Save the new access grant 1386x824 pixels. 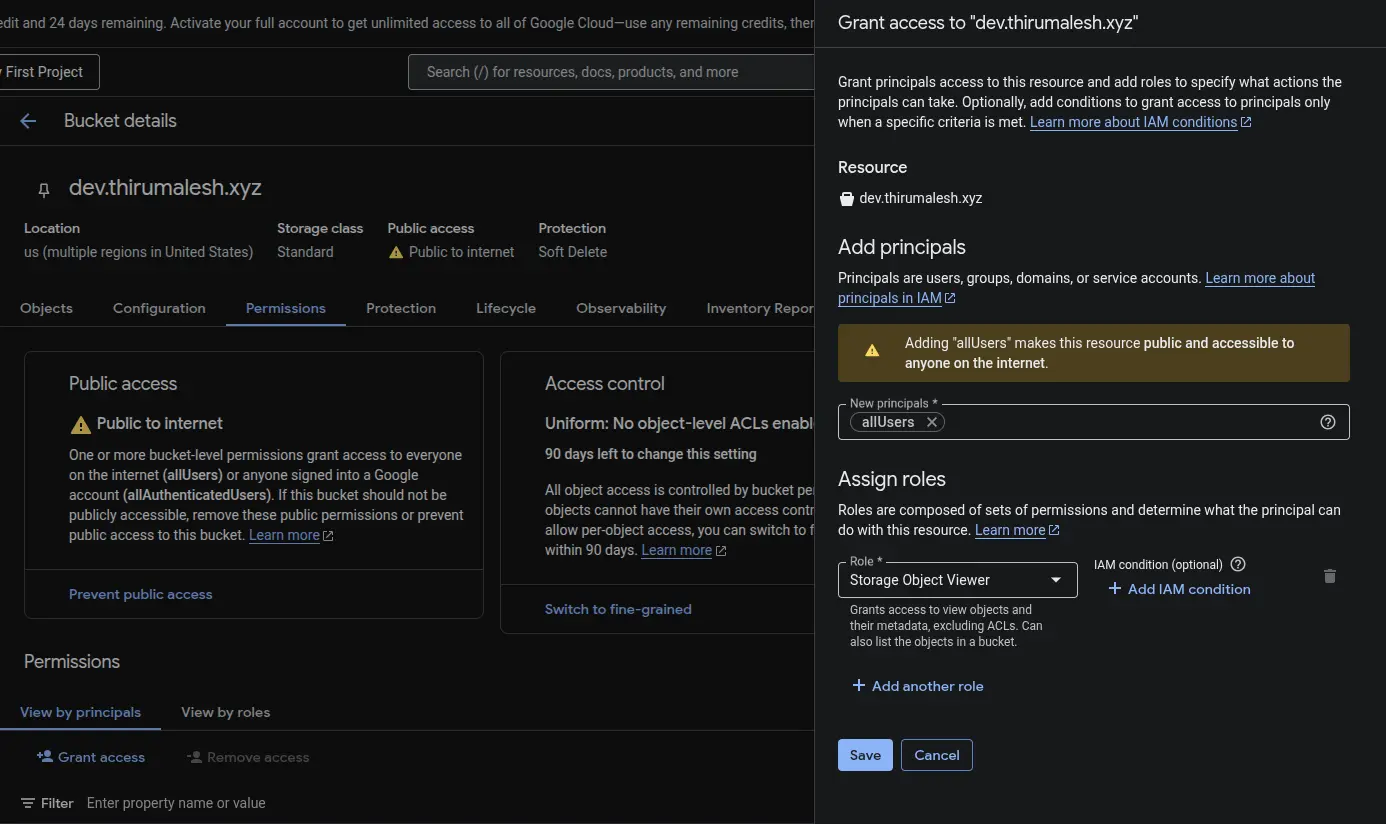pos(864,755)
